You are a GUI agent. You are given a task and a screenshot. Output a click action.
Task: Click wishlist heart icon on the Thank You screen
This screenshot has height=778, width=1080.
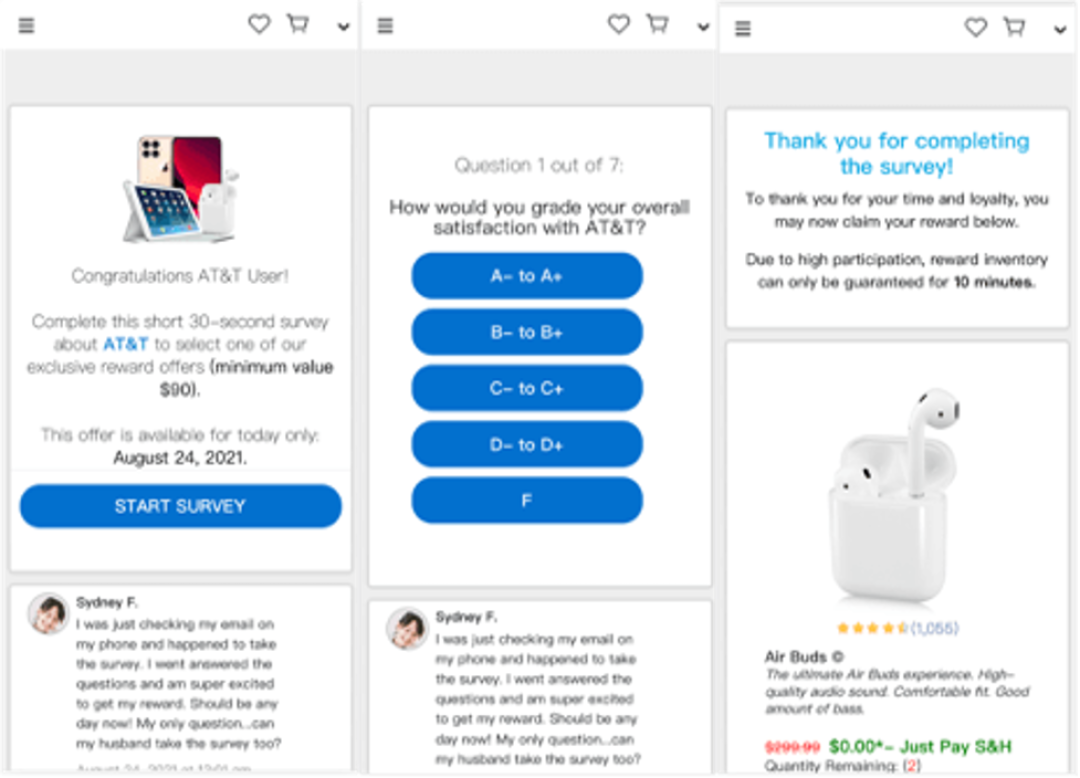pos(976,28)
